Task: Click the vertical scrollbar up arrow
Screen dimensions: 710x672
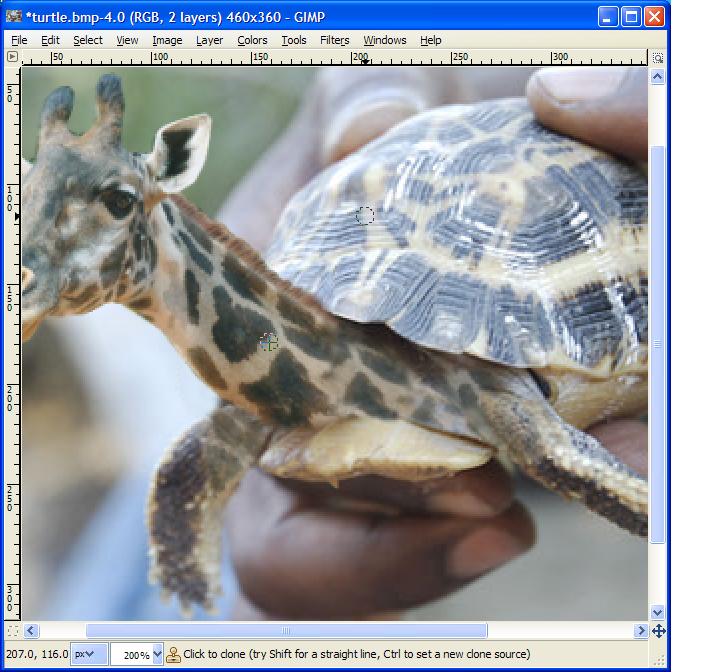Action: 657,76
